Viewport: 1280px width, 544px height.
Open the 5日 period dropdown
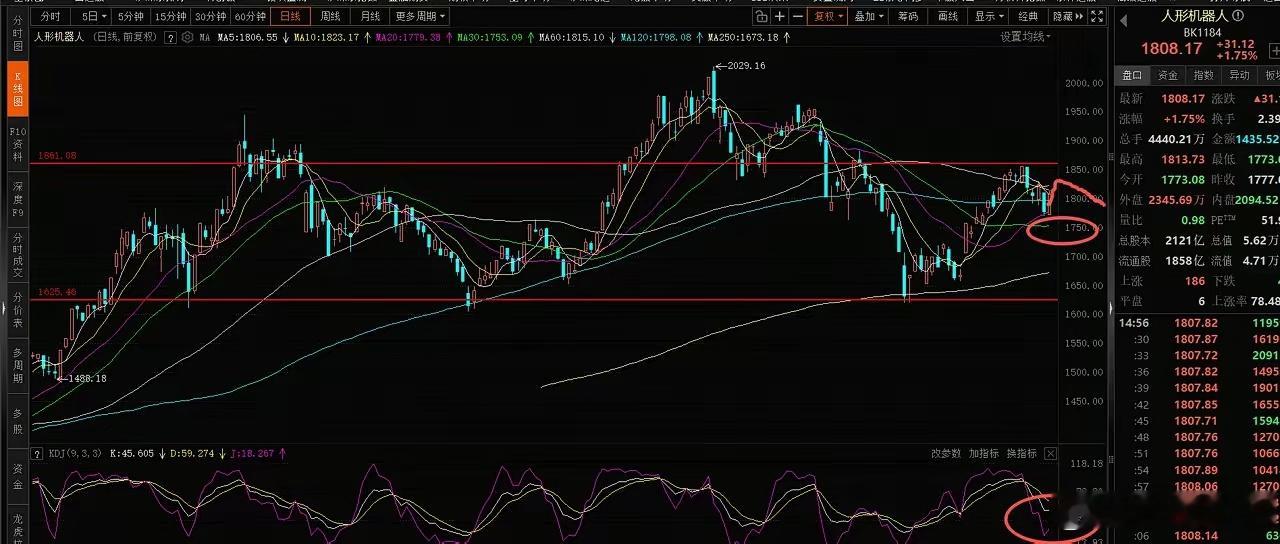[93, 16]
